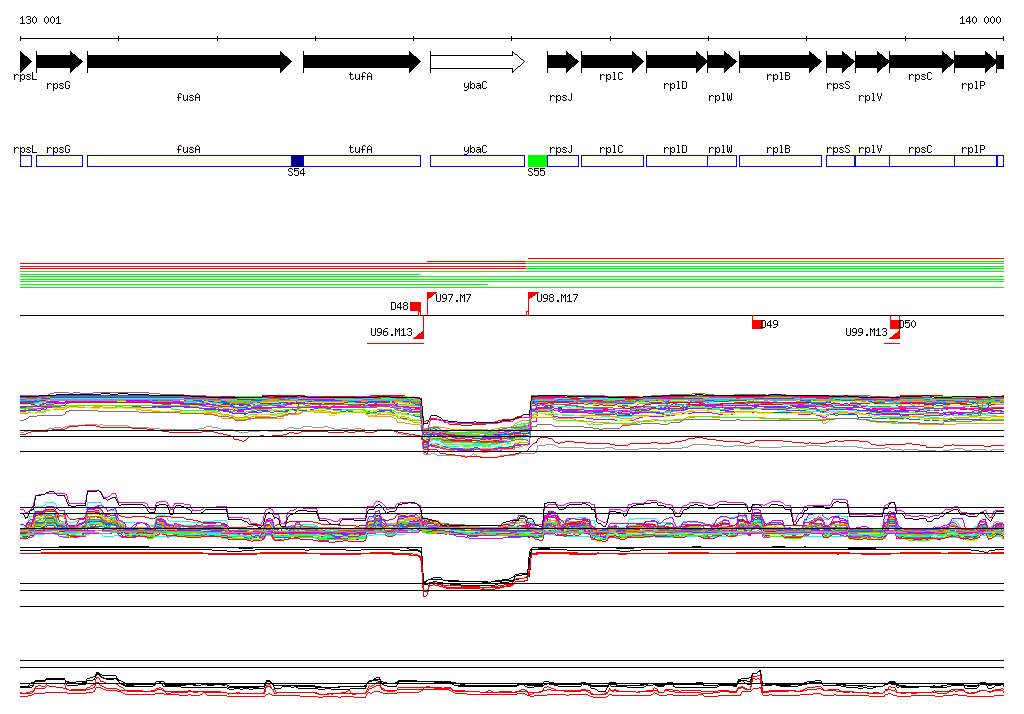Click the rplV black gene arrow
Image resolution: width=1024 pixels, height=714 pixels.
tap(872, 62)
